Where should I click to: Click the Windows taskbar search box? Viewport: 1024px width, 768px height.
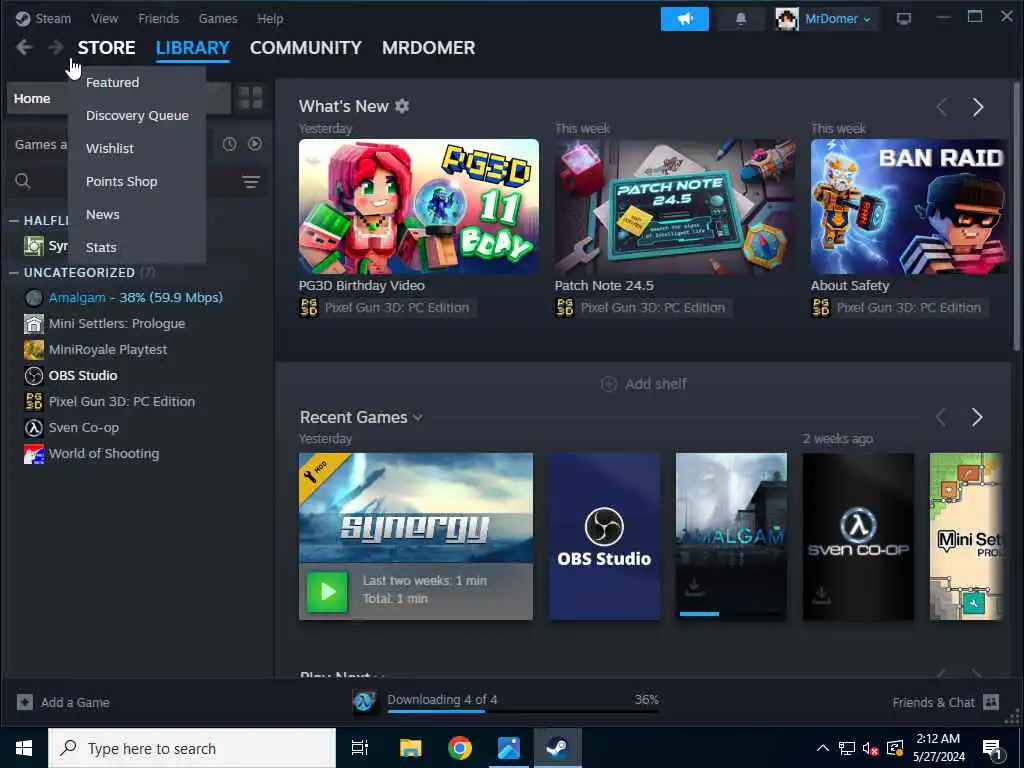pos(192,748)
